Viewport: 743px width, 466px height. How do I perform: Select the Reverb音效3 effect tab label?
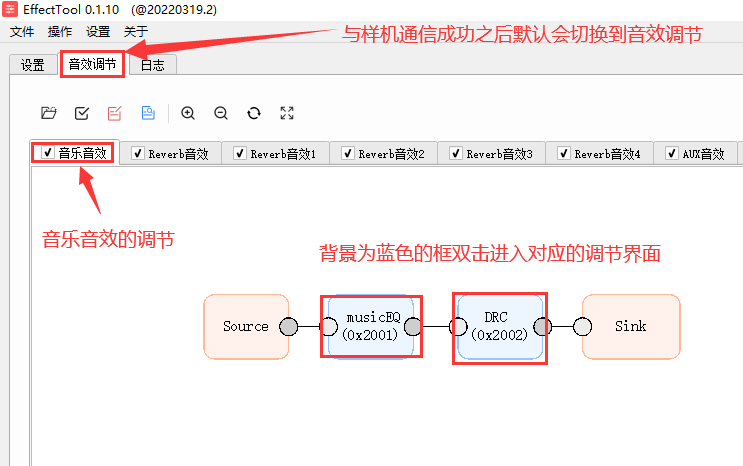pos(499,154)
